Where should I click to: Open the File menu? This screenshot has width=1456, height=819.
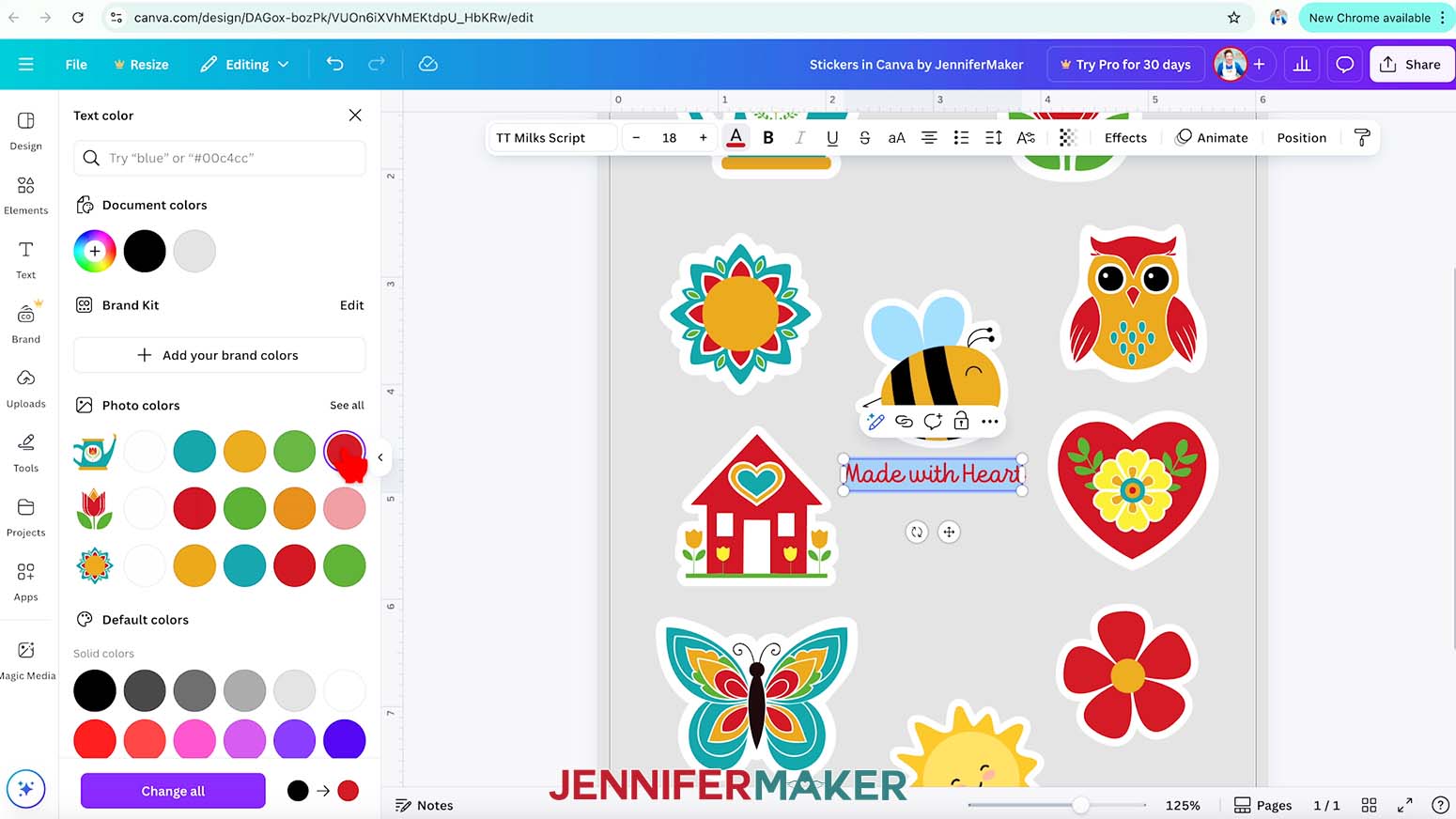click(76, 64)
